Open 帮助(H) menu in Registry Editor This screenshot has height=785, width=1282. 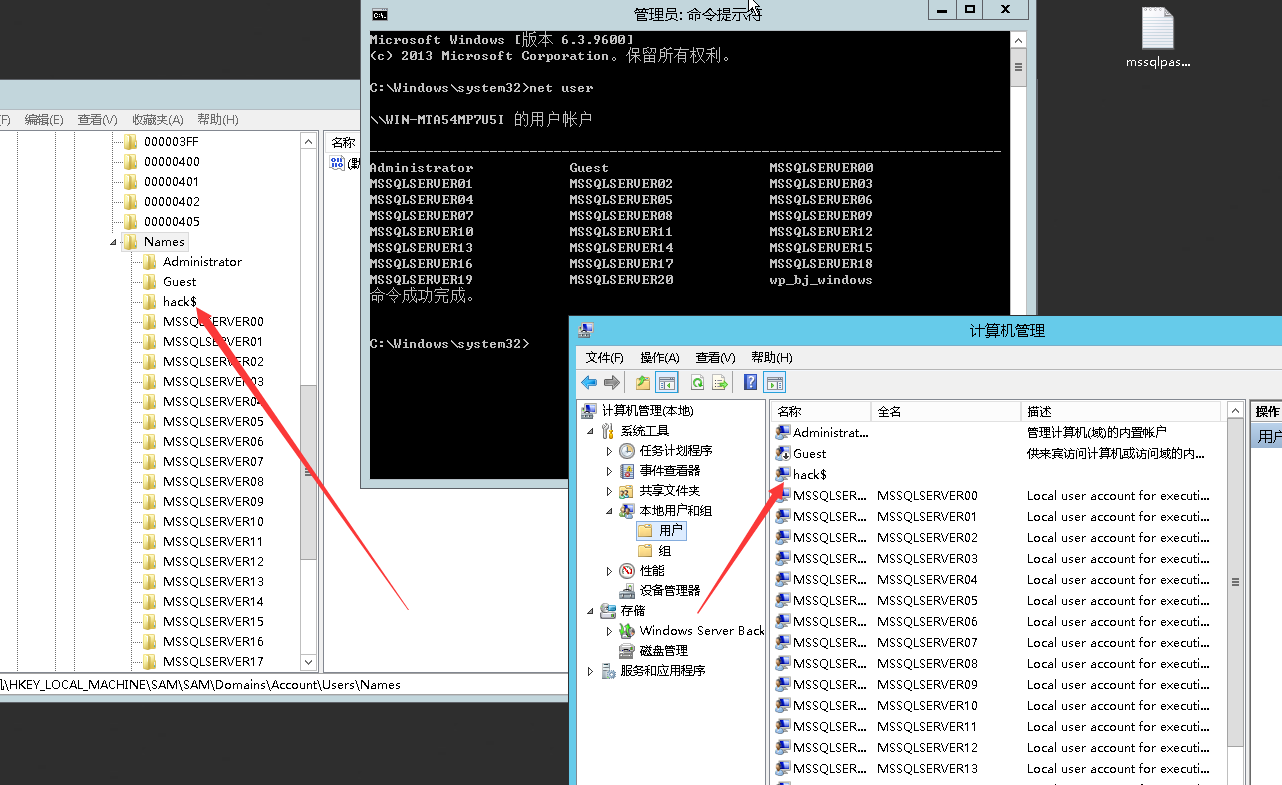click(218, 119)
